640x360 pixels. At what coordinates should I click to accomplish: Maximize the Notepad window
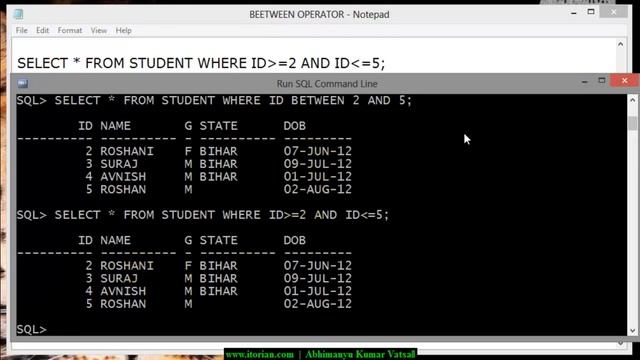591,12
